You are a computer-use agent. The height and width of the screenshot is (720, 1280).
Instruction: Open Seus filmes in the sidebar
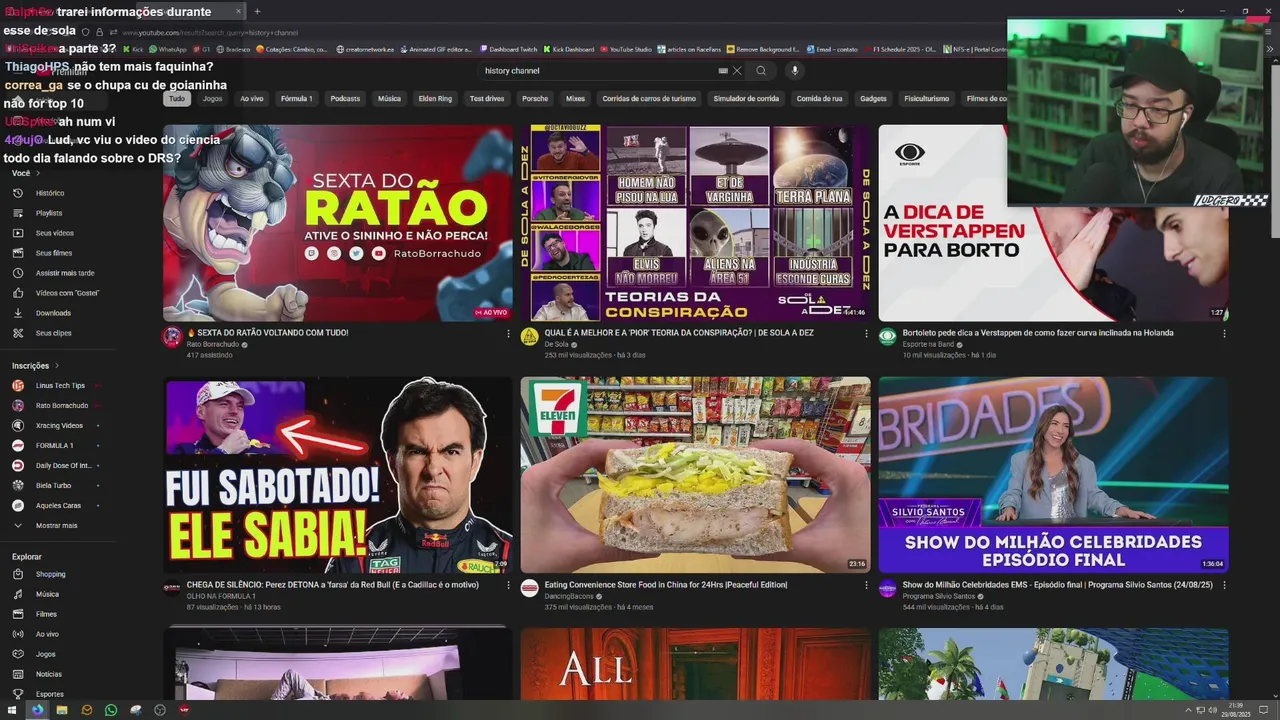(x=54, y=253)
